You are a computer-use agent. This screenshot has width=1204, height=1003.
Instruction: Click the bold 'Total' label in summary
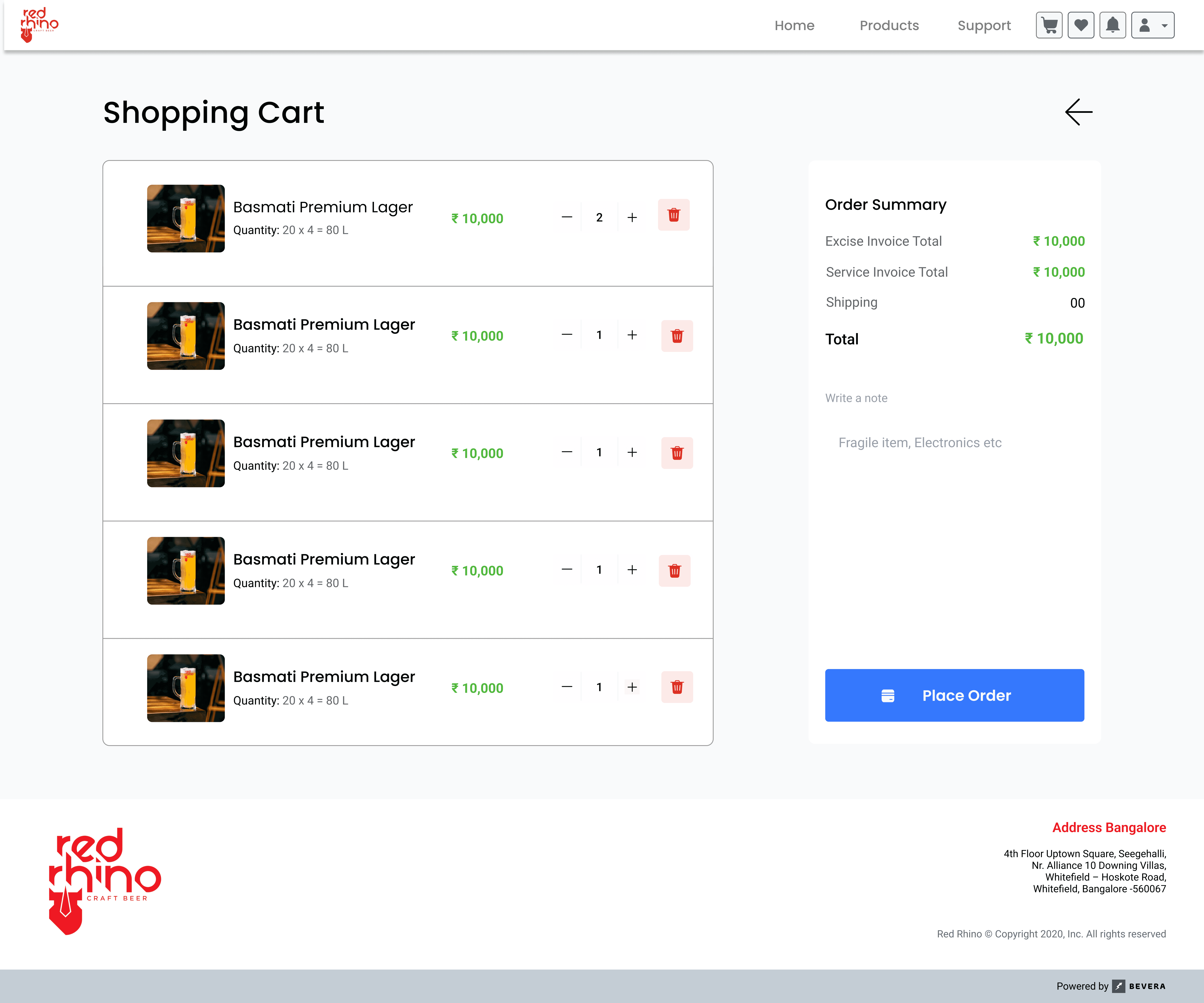pyautogui.click(x=842, y=339)
